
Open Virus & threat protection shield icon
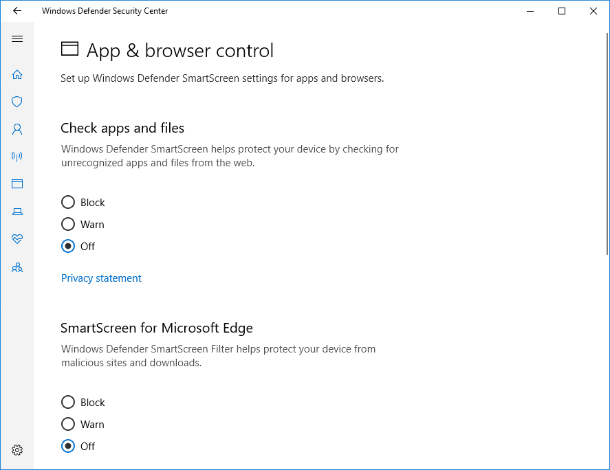(17, 102)
